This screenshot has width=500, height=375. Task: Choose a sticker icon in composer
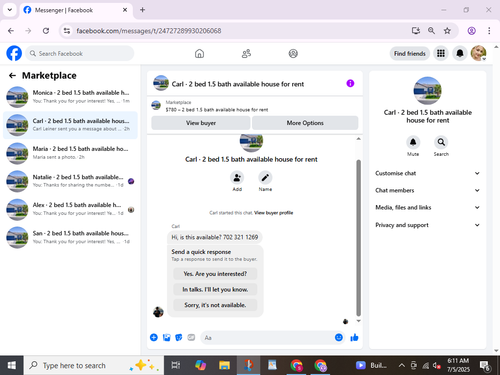click(x=179, y=337)
